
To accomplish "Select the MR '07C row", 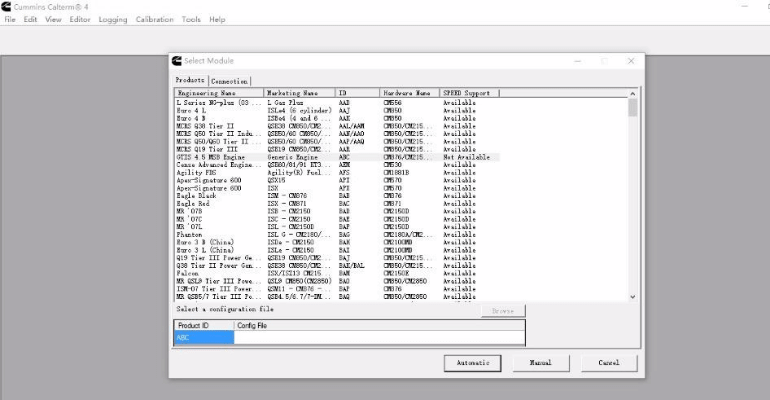I will (x=337, y=219).
